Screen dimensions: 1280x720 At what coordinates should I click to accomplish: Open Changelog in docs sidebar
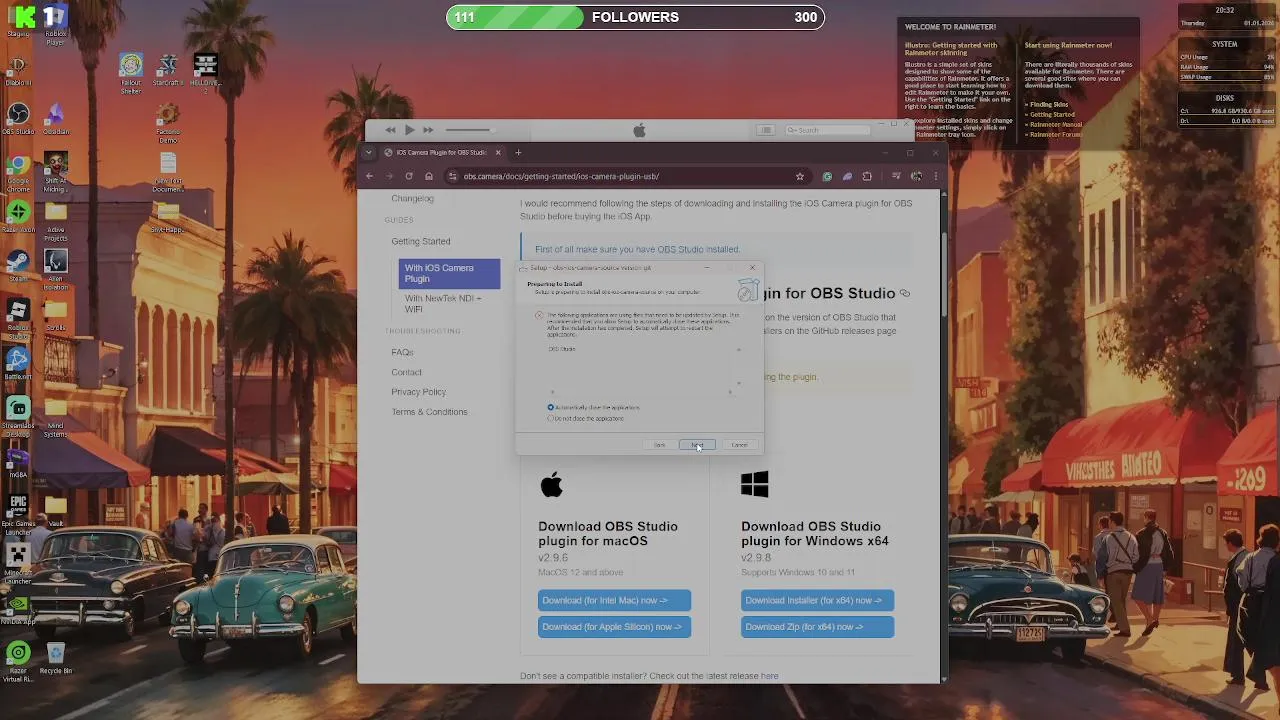point(412,198)
